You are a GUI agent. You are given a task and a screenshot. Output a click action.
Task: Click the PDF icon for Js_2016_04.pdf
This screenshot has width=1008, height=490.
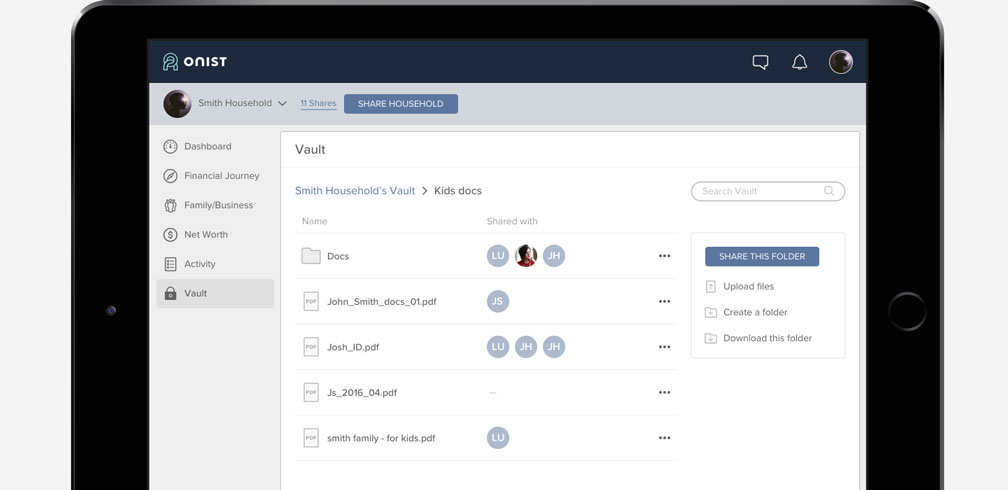pyautogui.click(x=311, y=392)
